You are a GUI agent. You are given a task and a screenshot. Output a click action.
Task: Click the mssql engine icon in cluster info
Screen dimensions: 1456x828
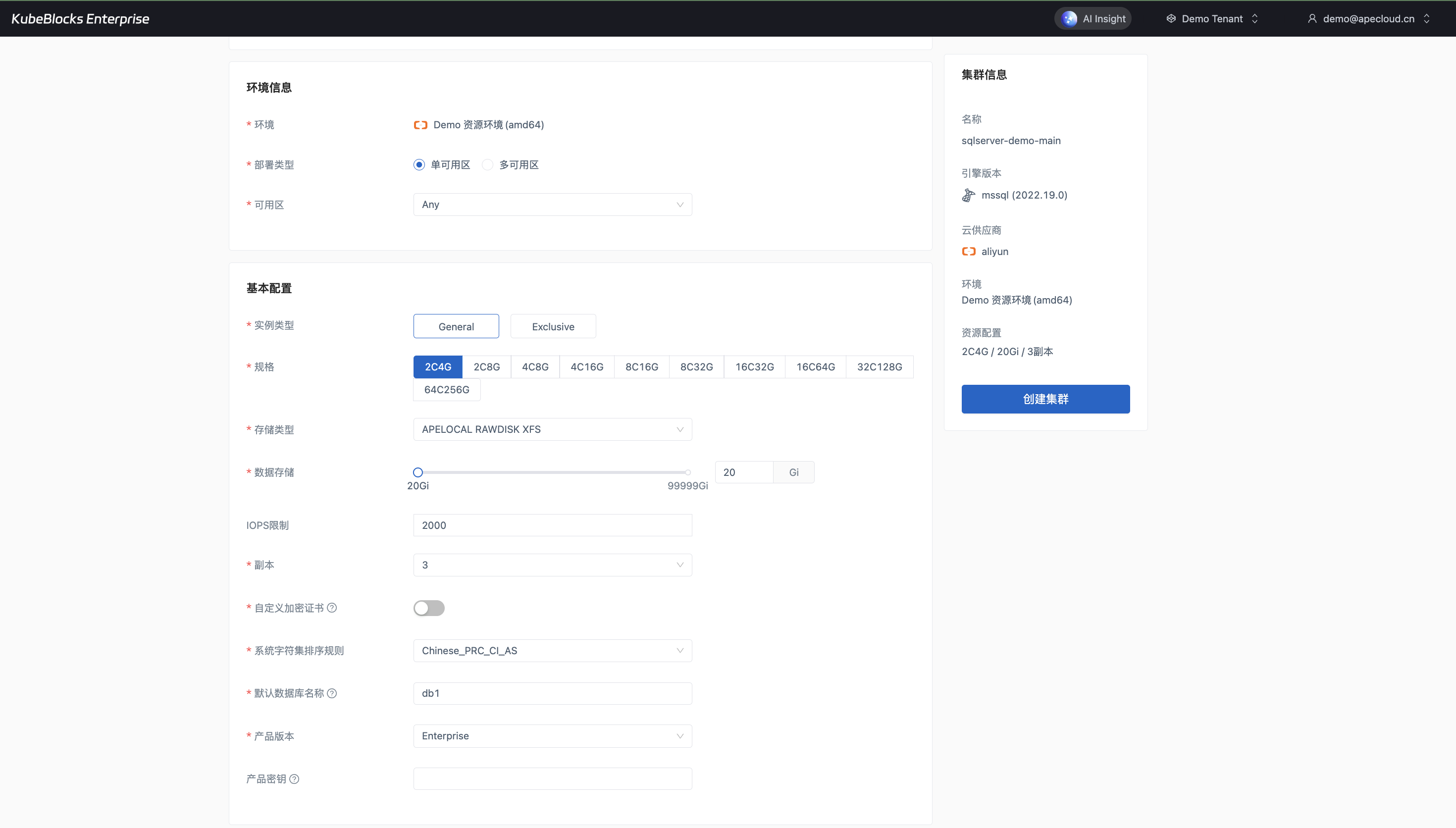[x=968, y=196]
